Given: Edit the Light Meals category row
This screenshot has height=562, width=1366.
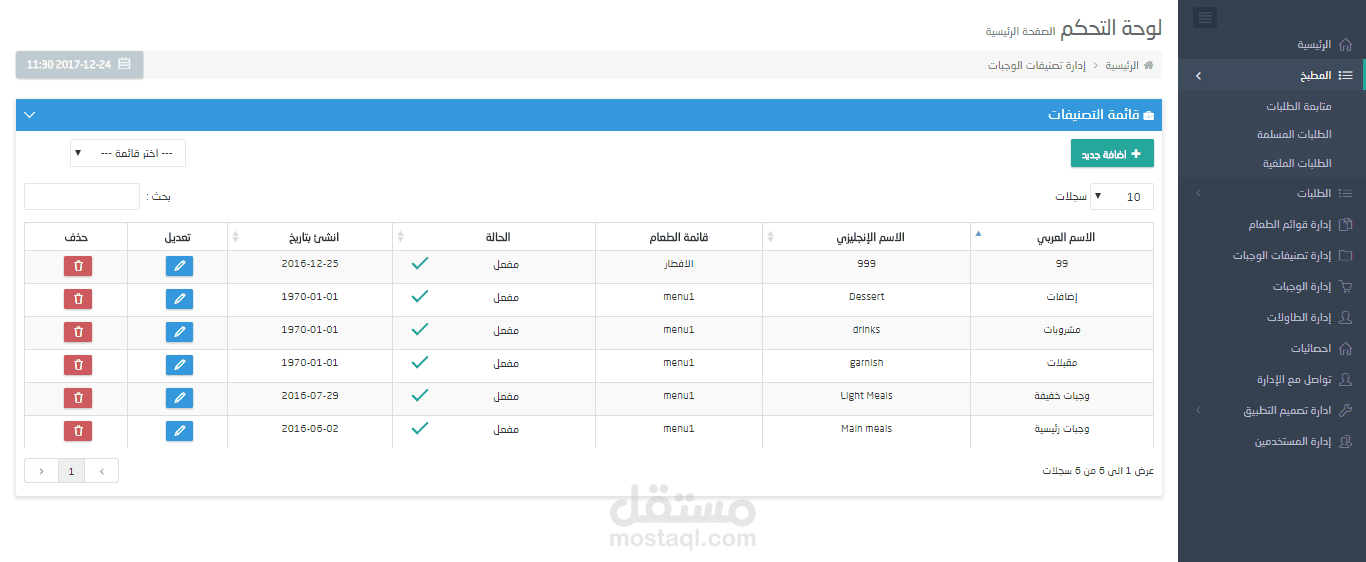Looking at the screenshot, I should (179, 398).
